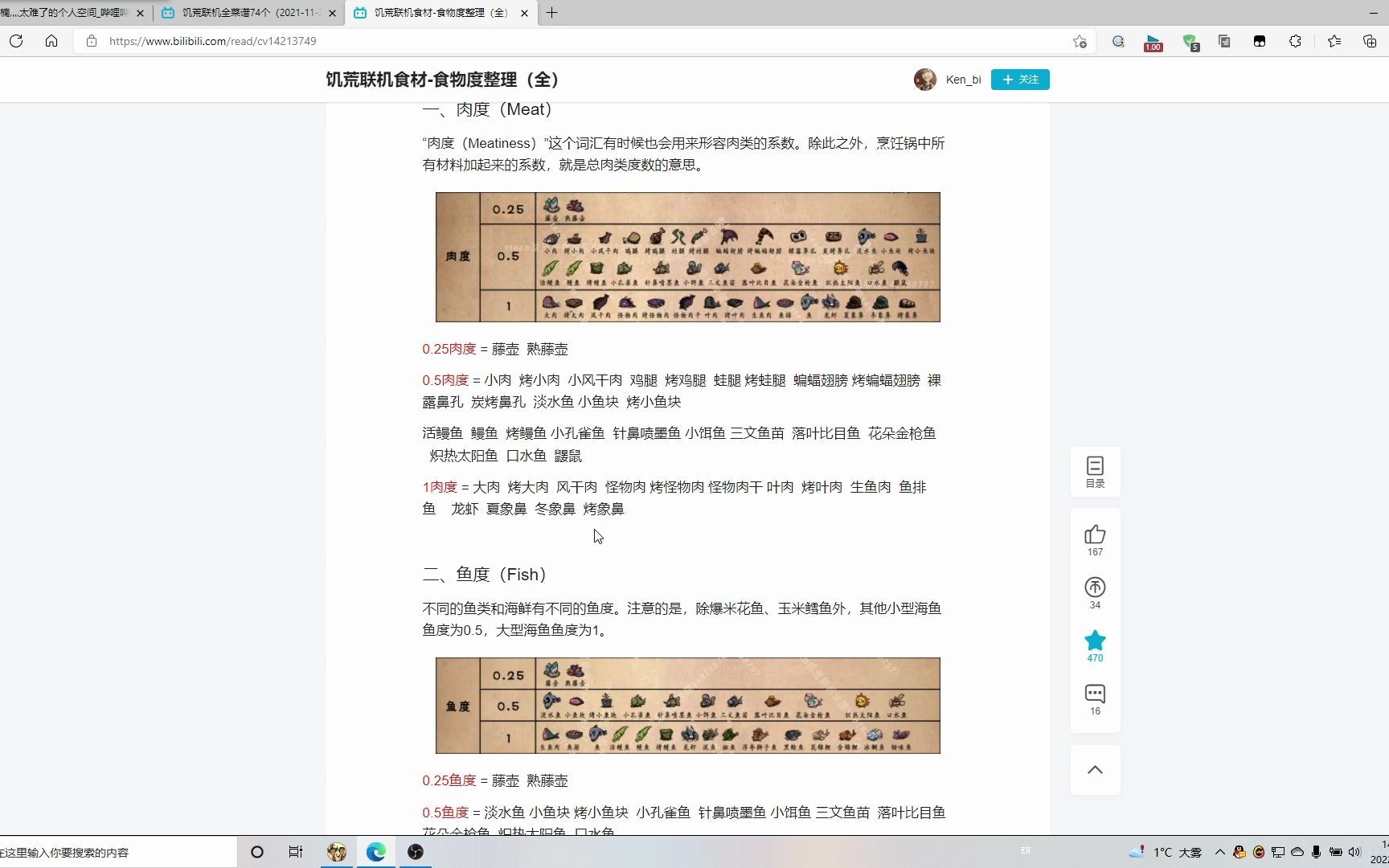
Task: Click the black square extension icon
Action: coord(1260,41)
